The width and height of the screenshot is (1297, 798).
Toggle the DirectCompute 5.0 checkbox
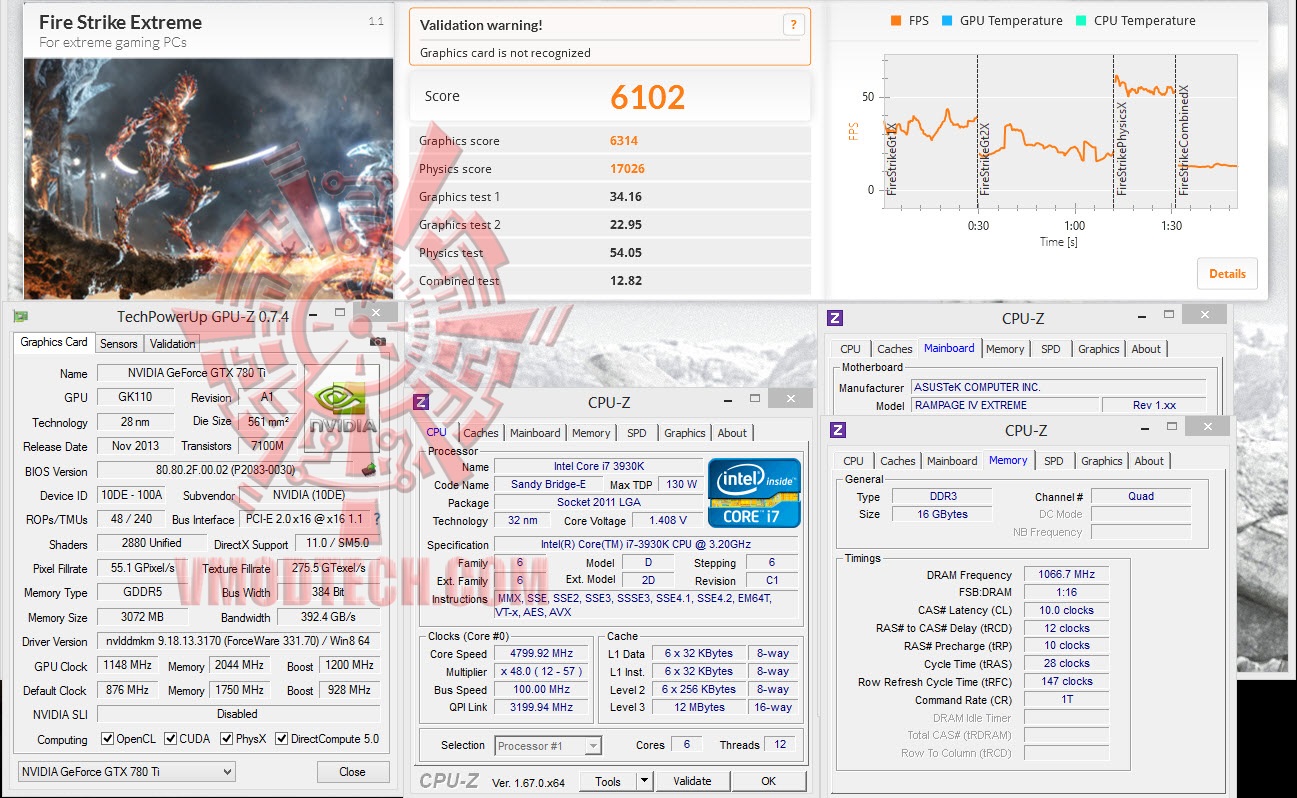coord(282,739)
